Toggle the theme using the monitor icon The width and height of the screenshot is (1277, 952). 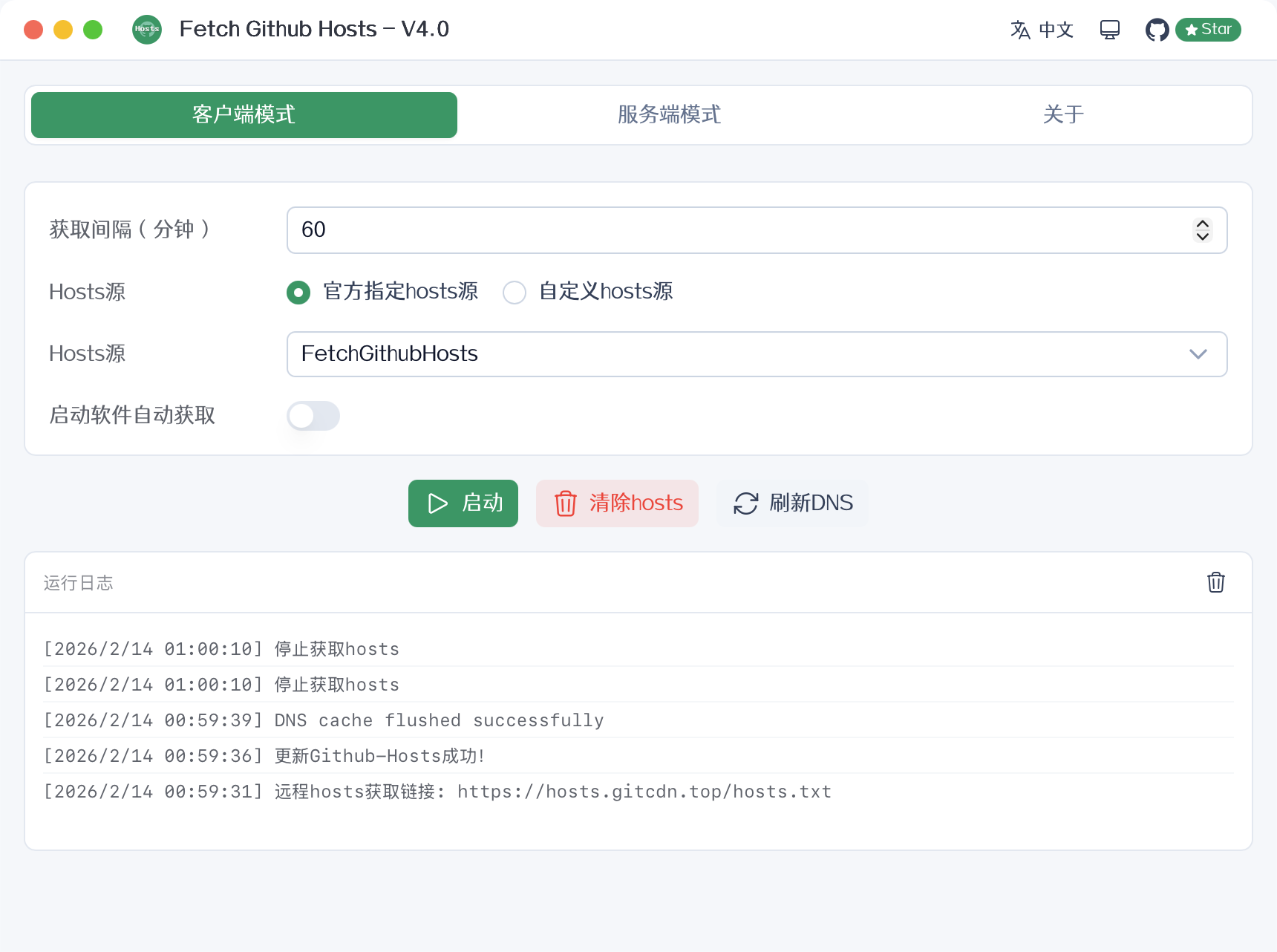click(x=1110, y=30)
